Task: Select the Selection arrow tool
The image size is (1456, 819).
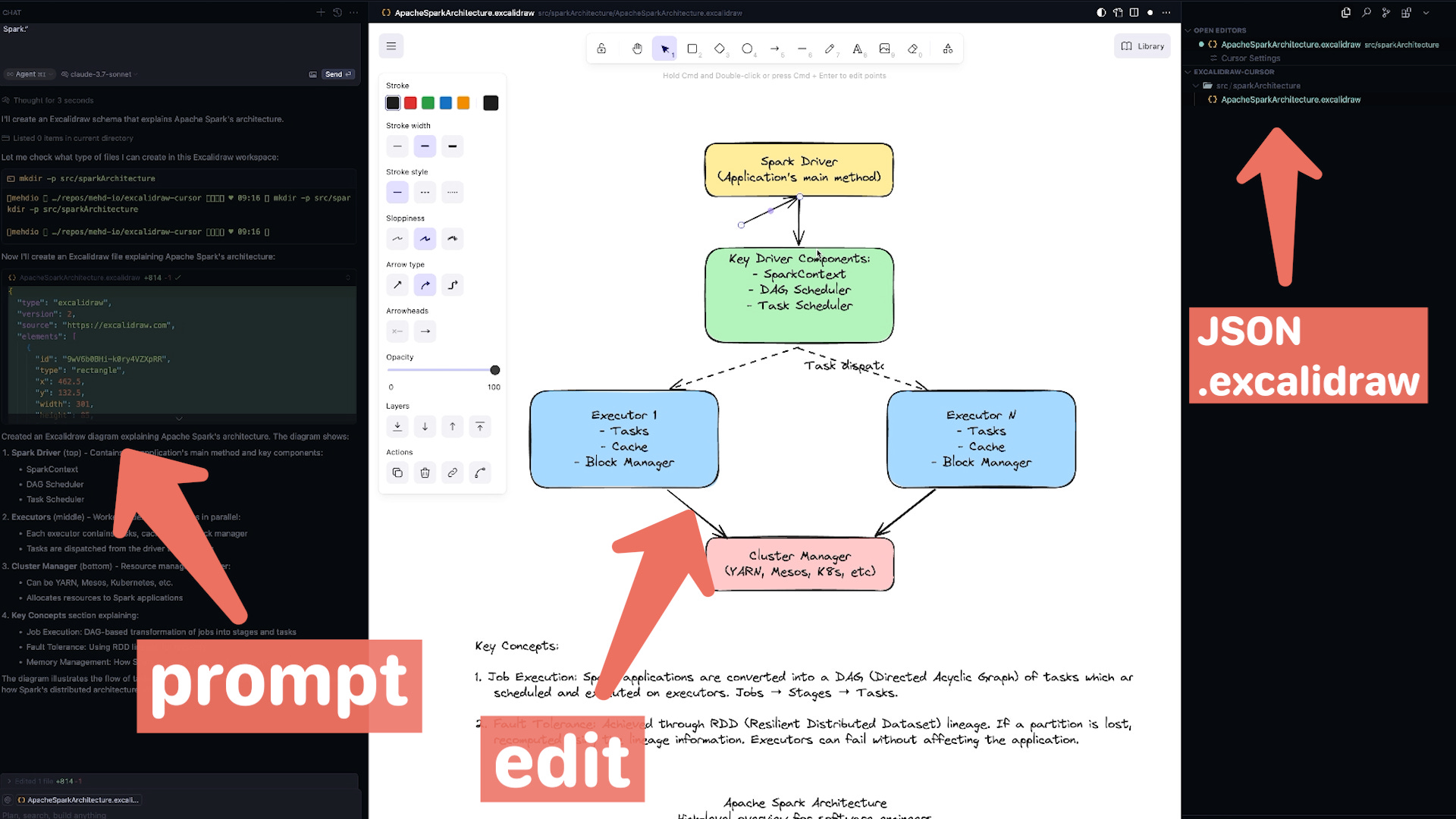Action: click(x=664, y=49)
